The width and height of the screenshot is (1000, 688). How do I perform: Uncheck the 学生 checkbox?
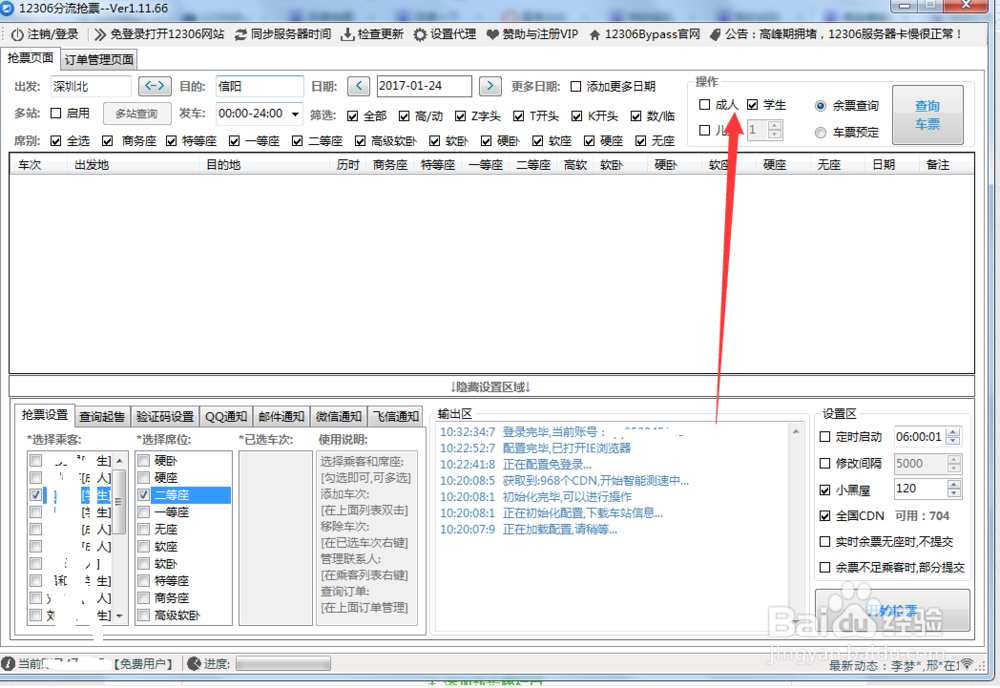(x=753, y=105)
